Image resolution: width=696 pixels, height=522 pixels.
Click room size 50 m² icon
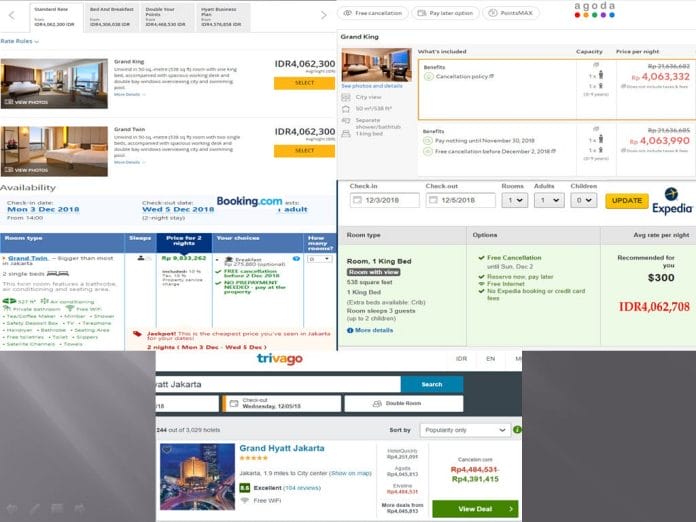coord(346,109)
